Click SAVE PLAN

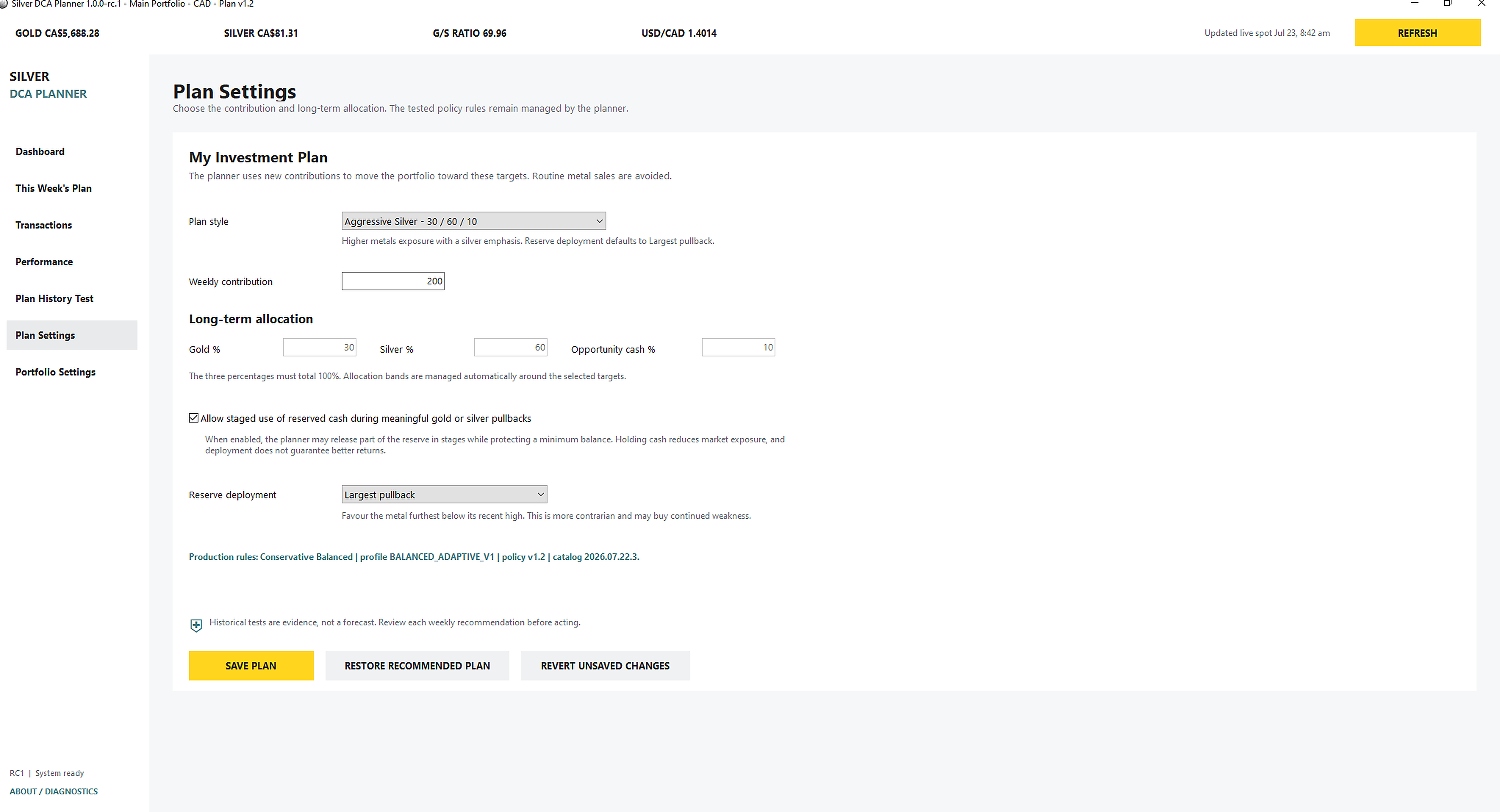[251, 665]
